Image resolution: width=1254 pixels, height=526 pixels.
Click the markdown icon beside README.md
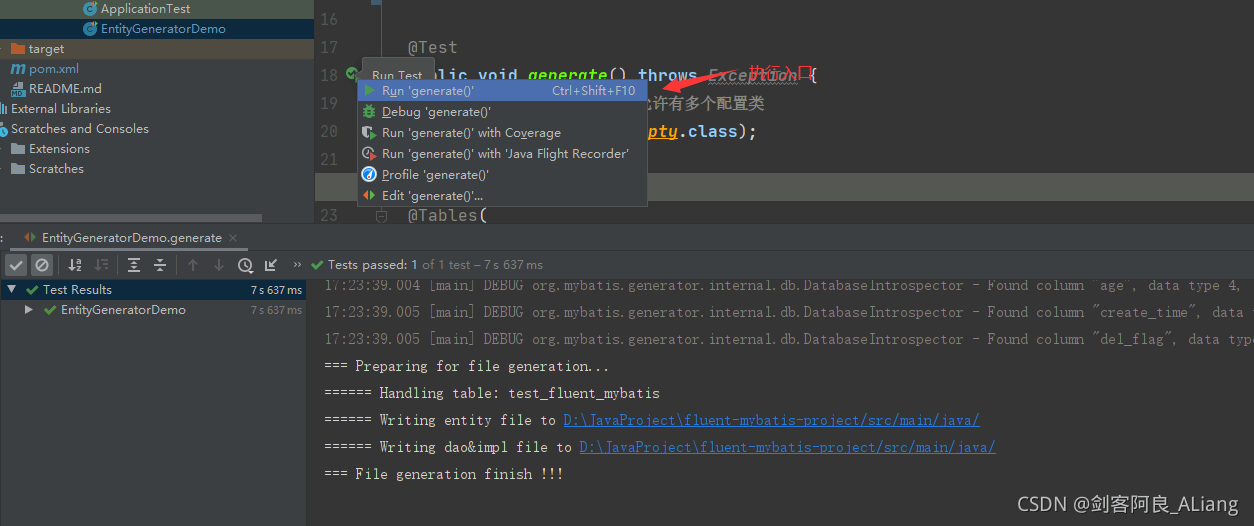point(18,89)
